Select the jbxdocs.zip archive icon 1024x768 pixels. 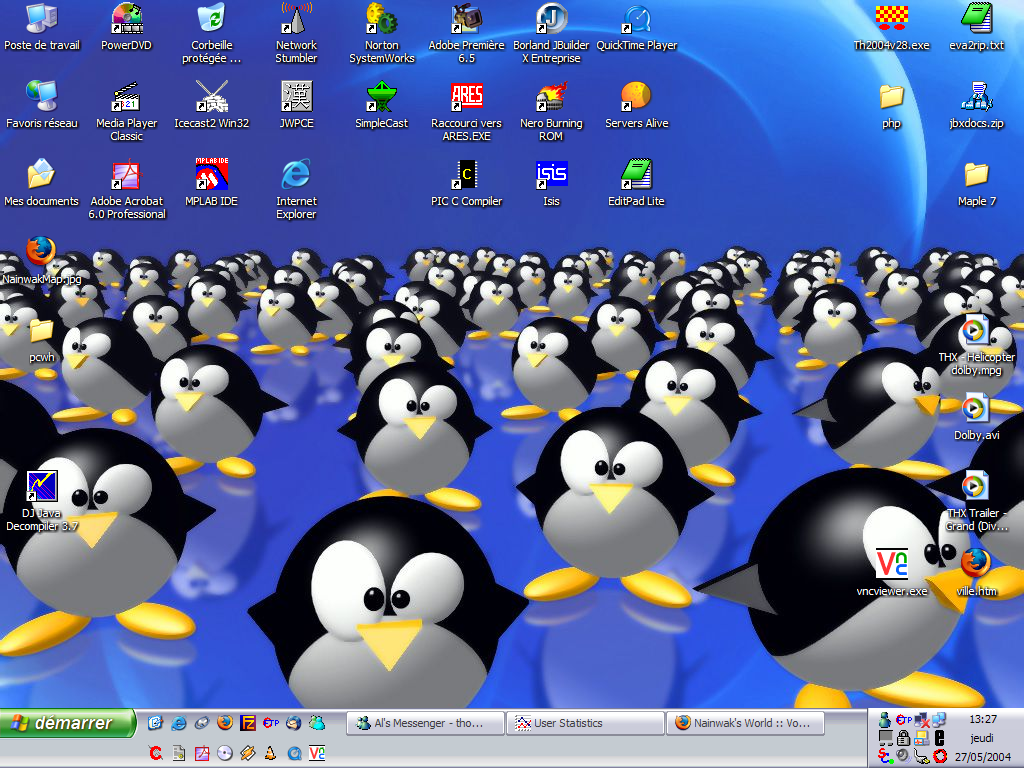(976, 97)
